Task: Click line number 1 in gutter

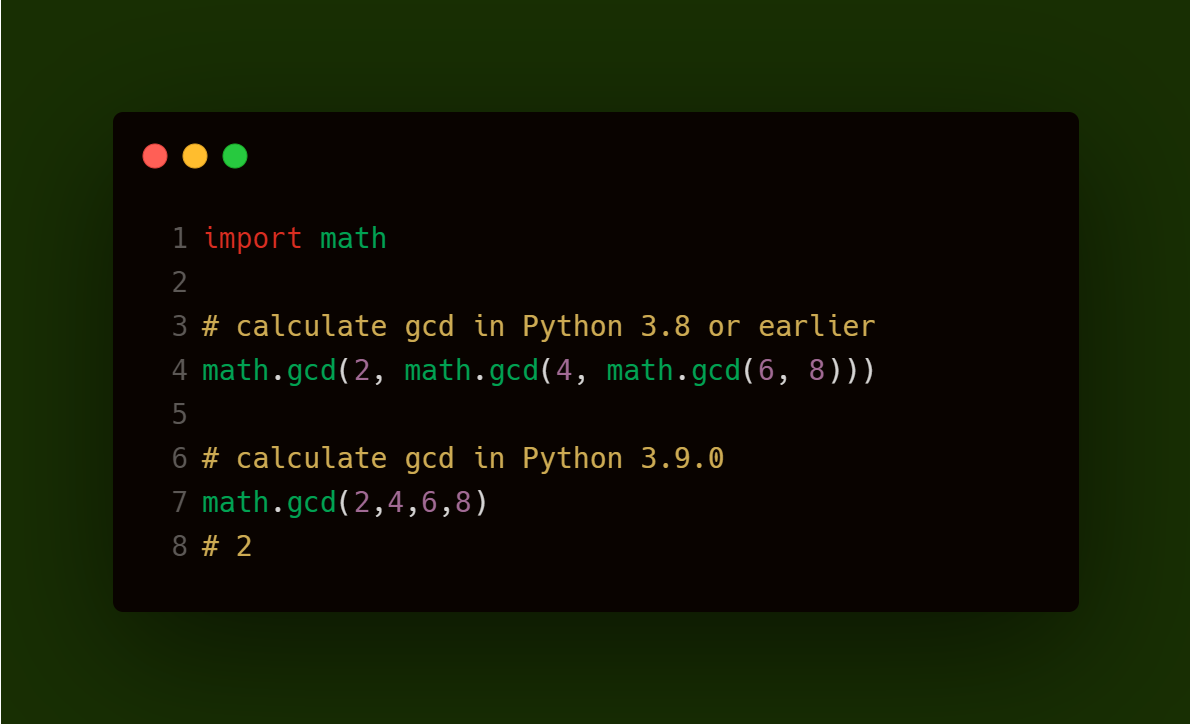Action: click(x=180, y=239)
